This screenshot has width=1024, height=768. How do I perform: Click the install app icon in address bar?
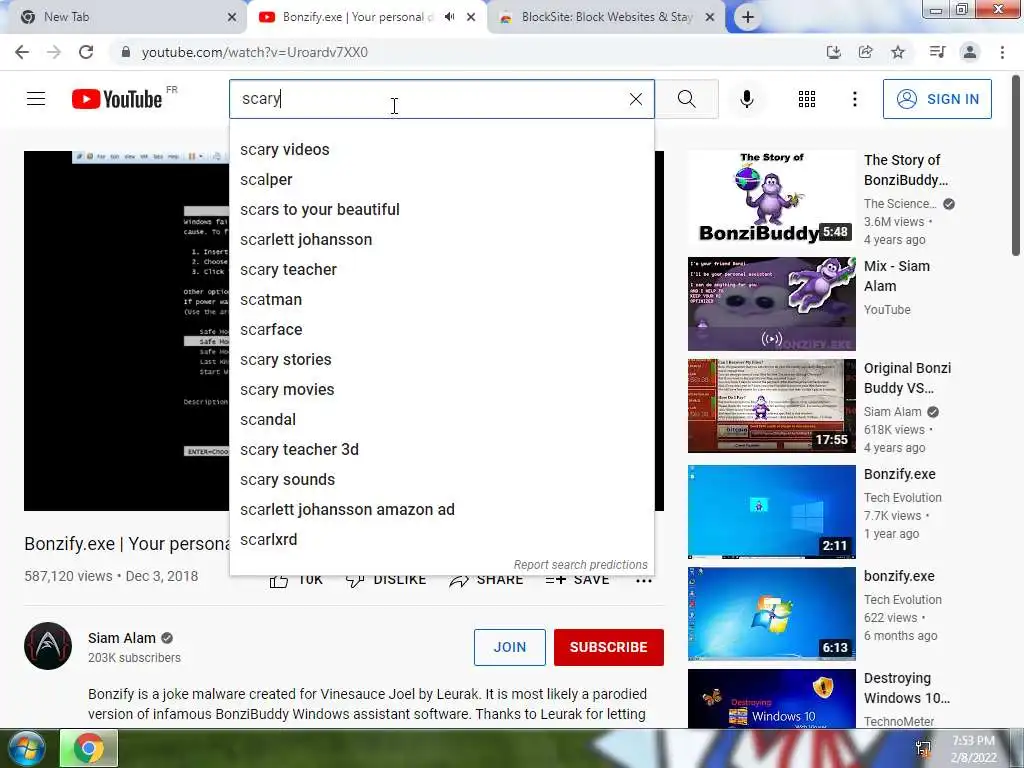pos(834,52)
